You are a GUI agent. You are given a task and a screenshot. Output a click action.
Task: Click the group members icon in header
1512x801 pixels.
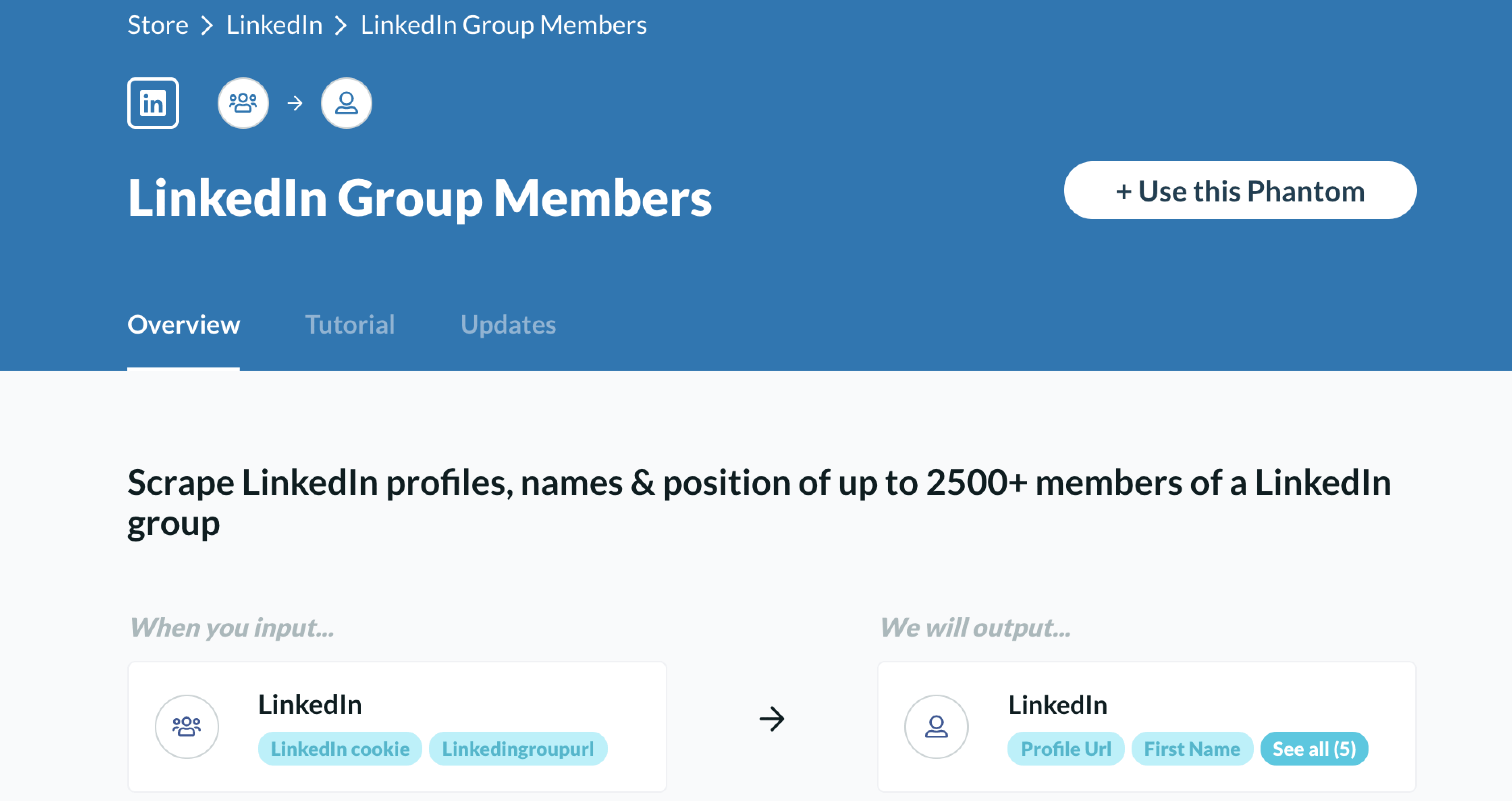tap(243, 103)
